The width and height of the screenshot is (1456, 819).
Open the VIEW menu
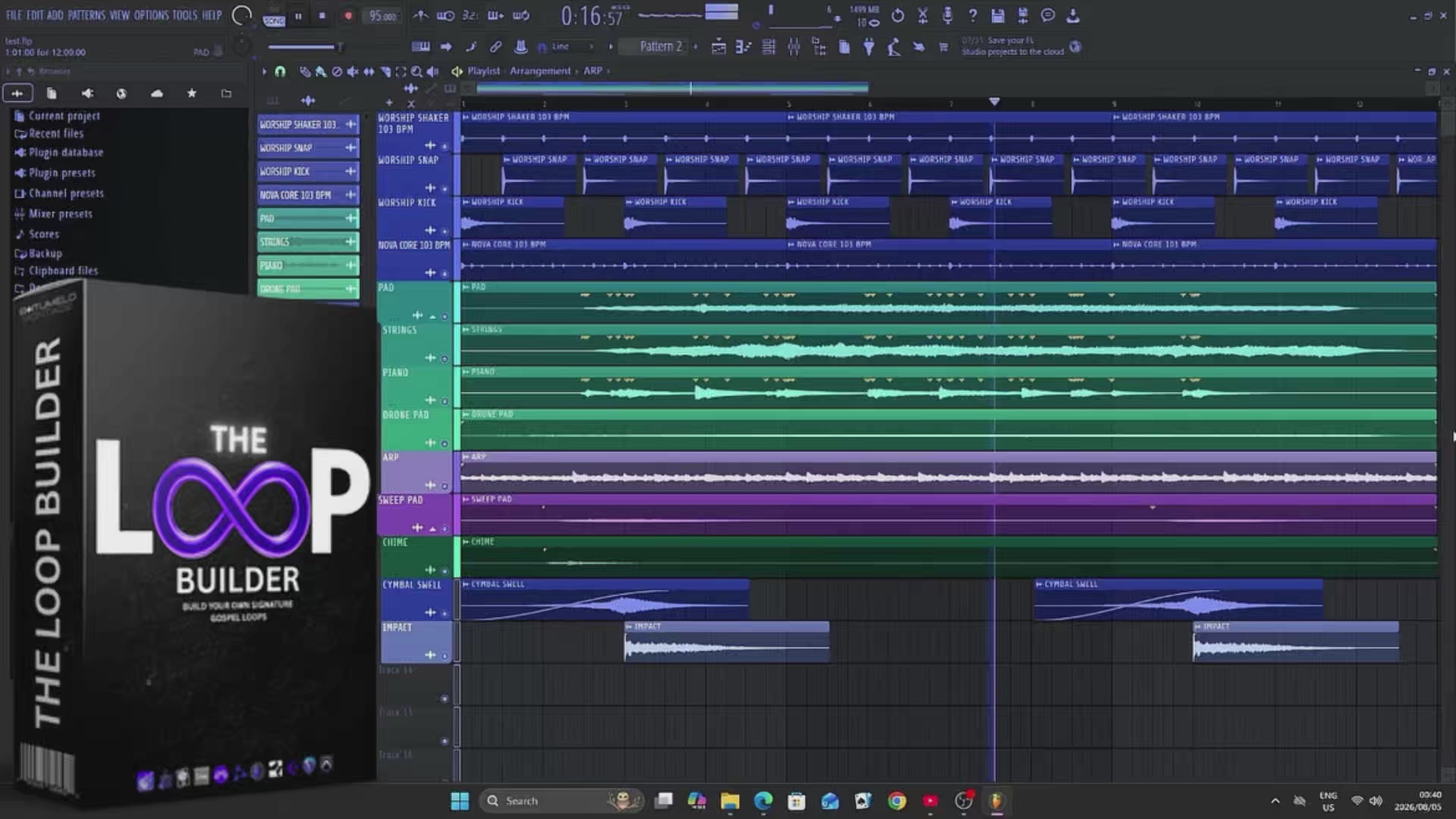(x=119, y=15)
